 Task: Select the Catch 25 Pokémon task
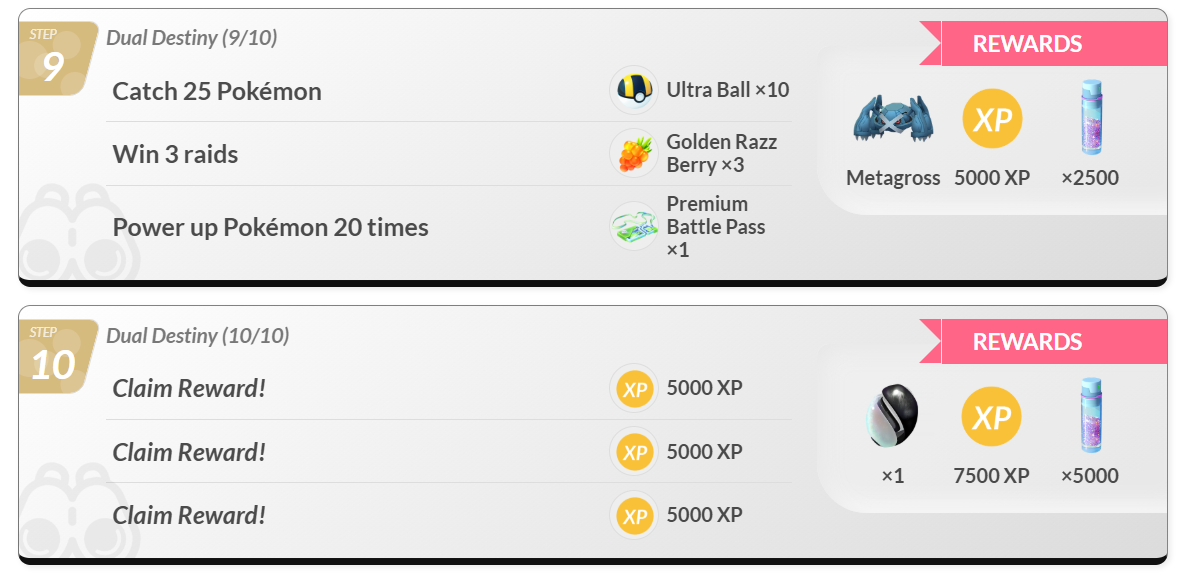(217, 91)
